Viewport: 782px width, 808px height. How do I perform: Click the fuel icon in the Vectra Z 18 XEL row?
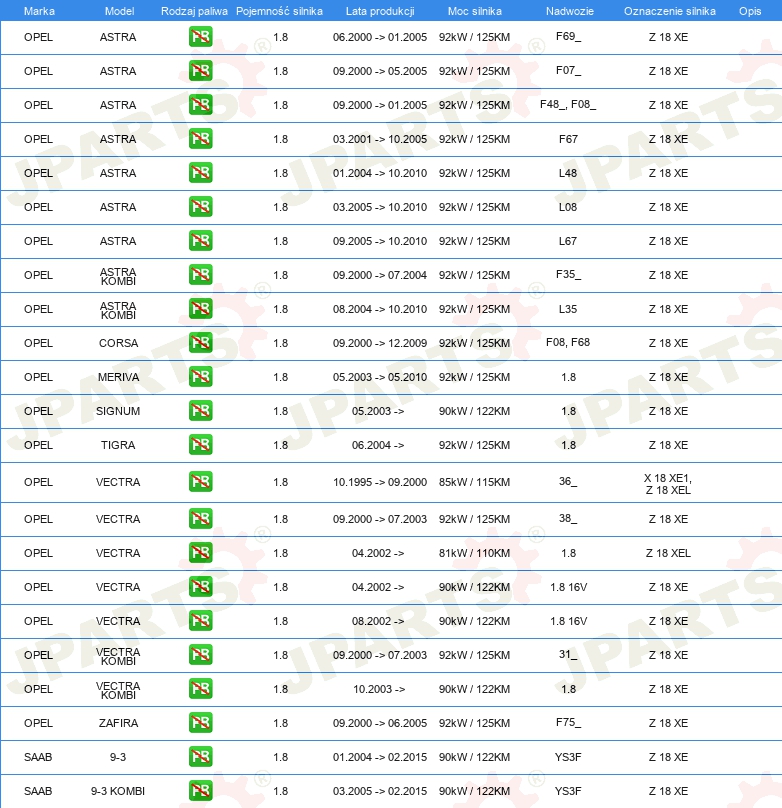pos(200,553)
